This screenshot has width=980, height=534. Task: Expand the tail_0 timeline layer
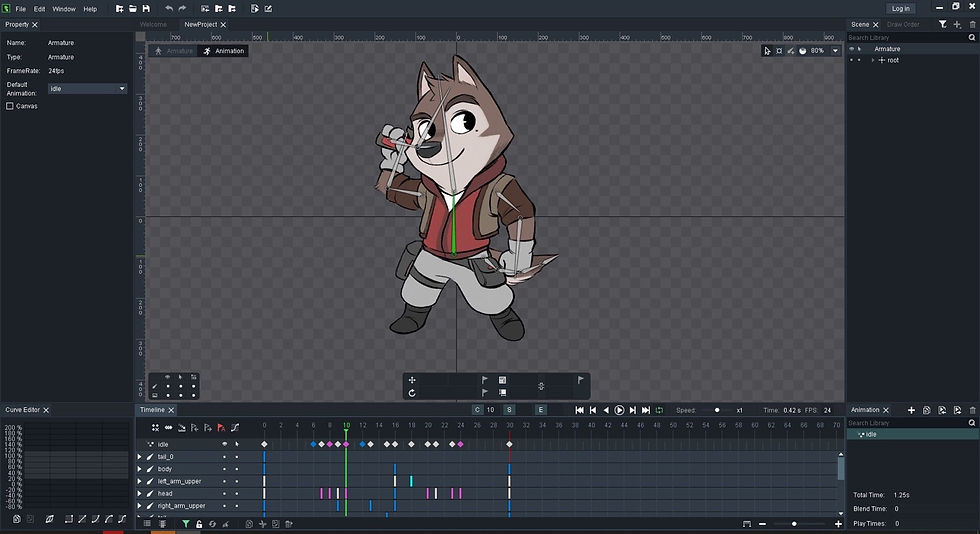click(139, 457)
